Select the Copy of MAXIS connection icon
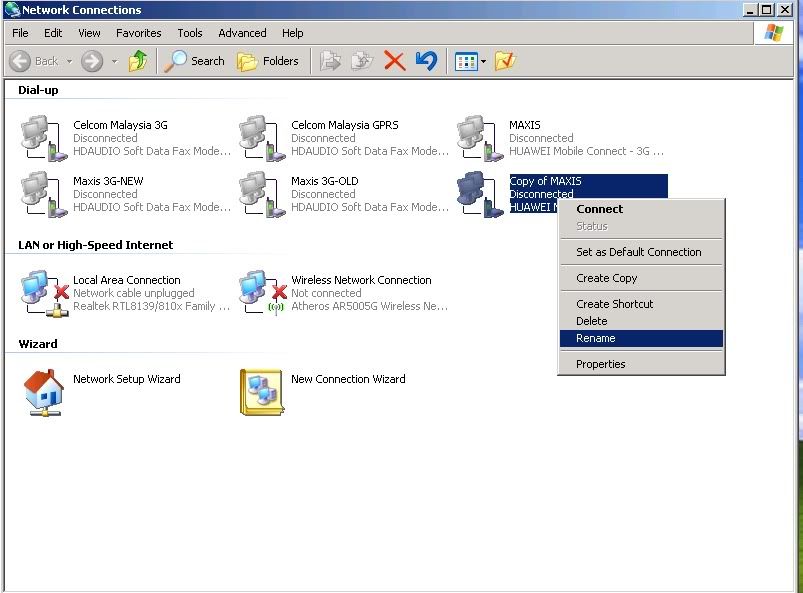Viewport: 803px width, 593px height. click(x=480, y=194)
